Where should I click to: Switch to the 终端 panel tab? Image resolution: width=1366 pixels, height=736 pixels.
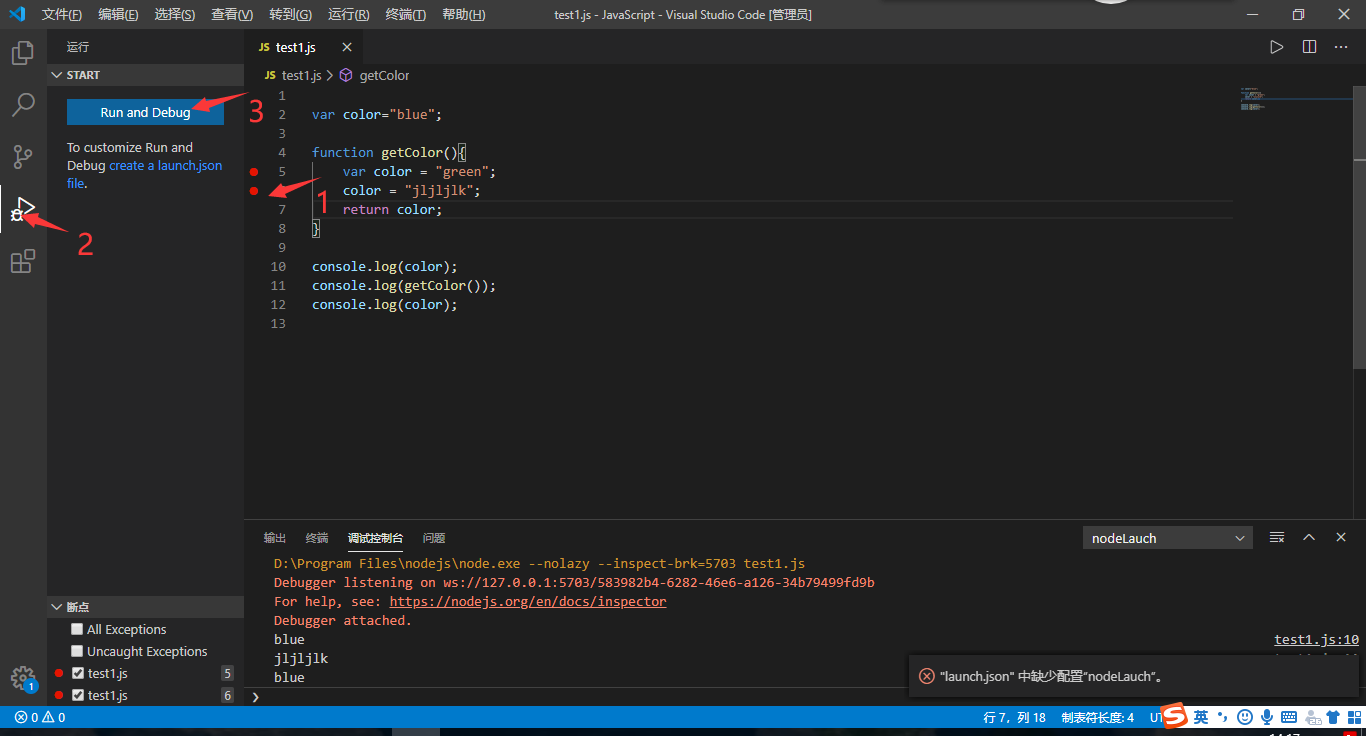click(317, 538)
